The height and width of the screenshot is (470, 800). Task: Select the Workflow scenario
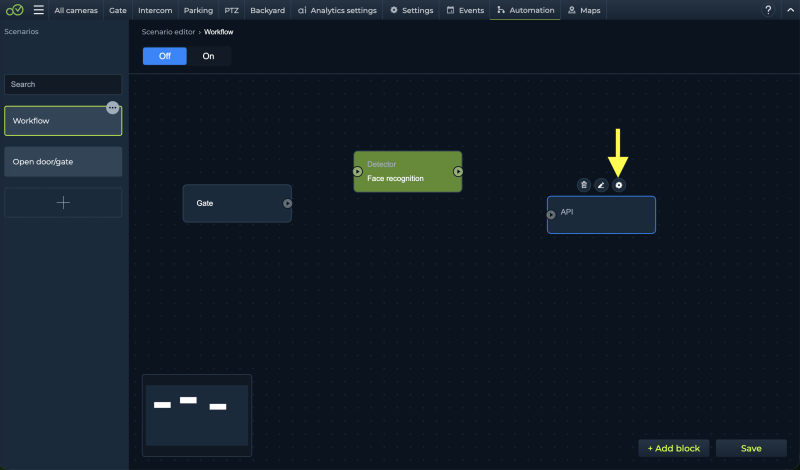click(63, 121)
